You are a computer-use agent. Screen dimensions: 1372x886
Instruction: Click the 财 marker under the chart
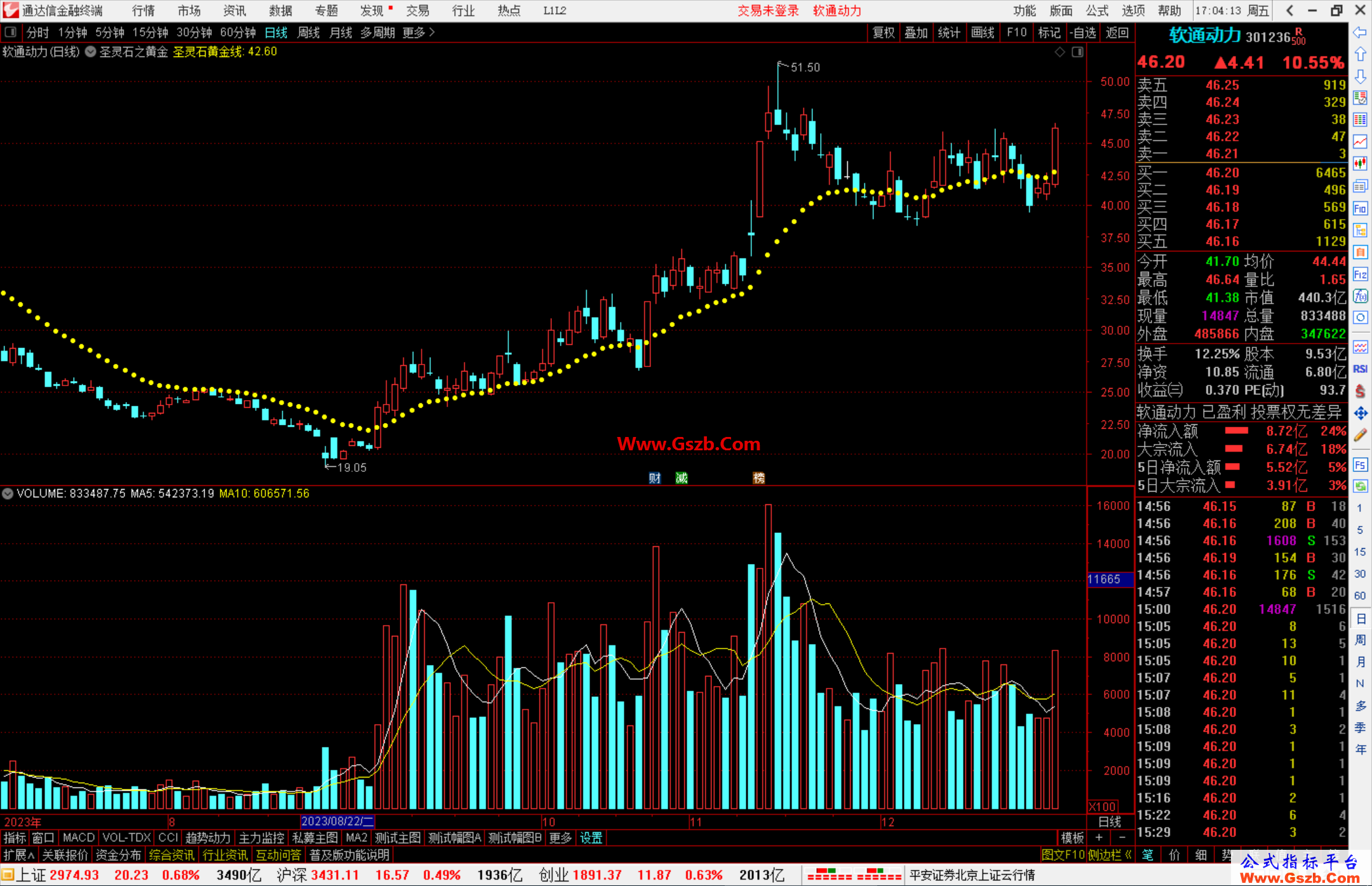point(655,478)
